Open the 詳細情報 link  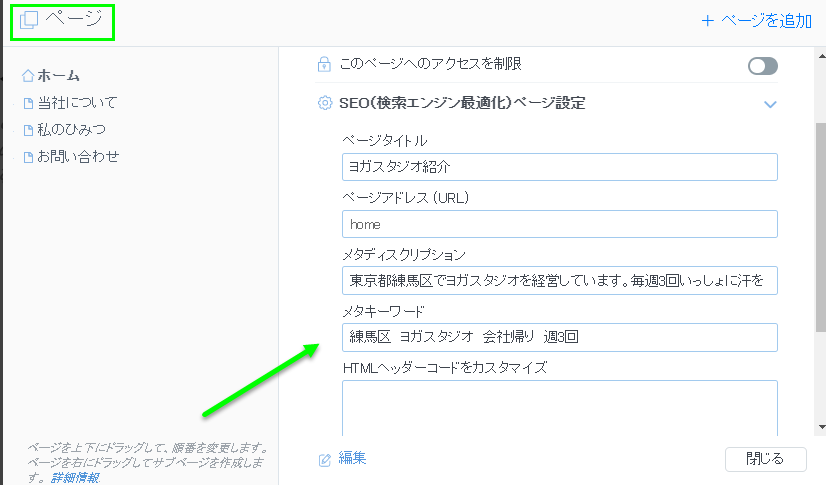[x=75, y=478]
